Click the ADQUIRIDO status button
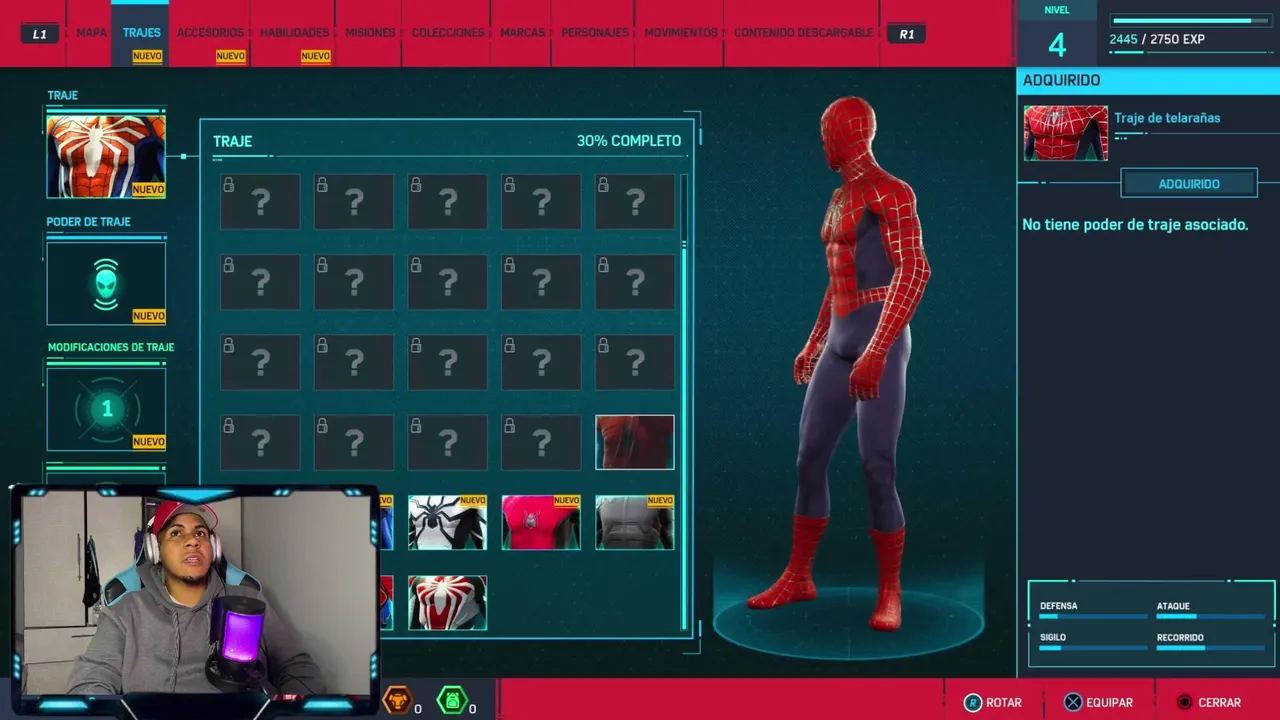The image size is (1280, 720). click(x=1189, y=183)
